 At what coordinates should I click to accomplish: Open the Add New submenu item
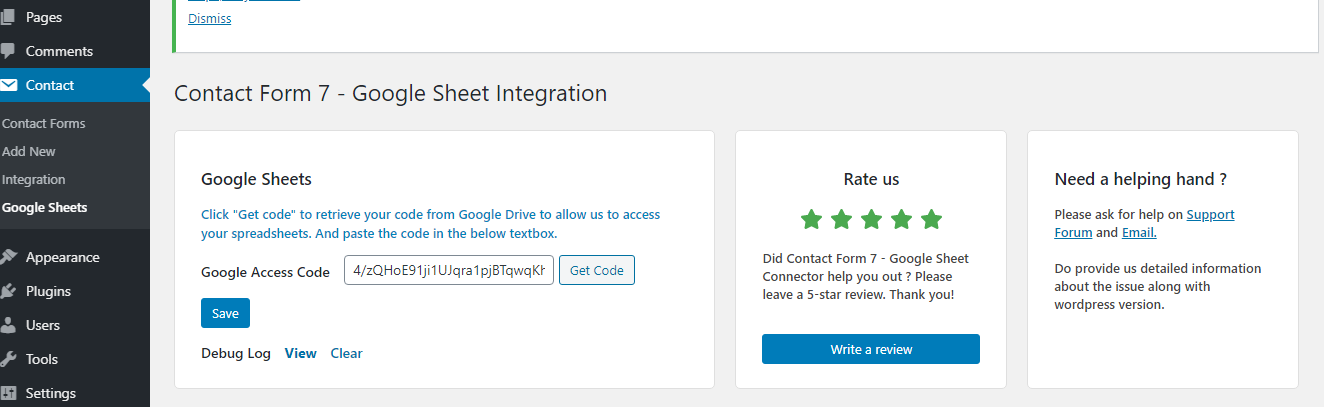click(29, 152)
